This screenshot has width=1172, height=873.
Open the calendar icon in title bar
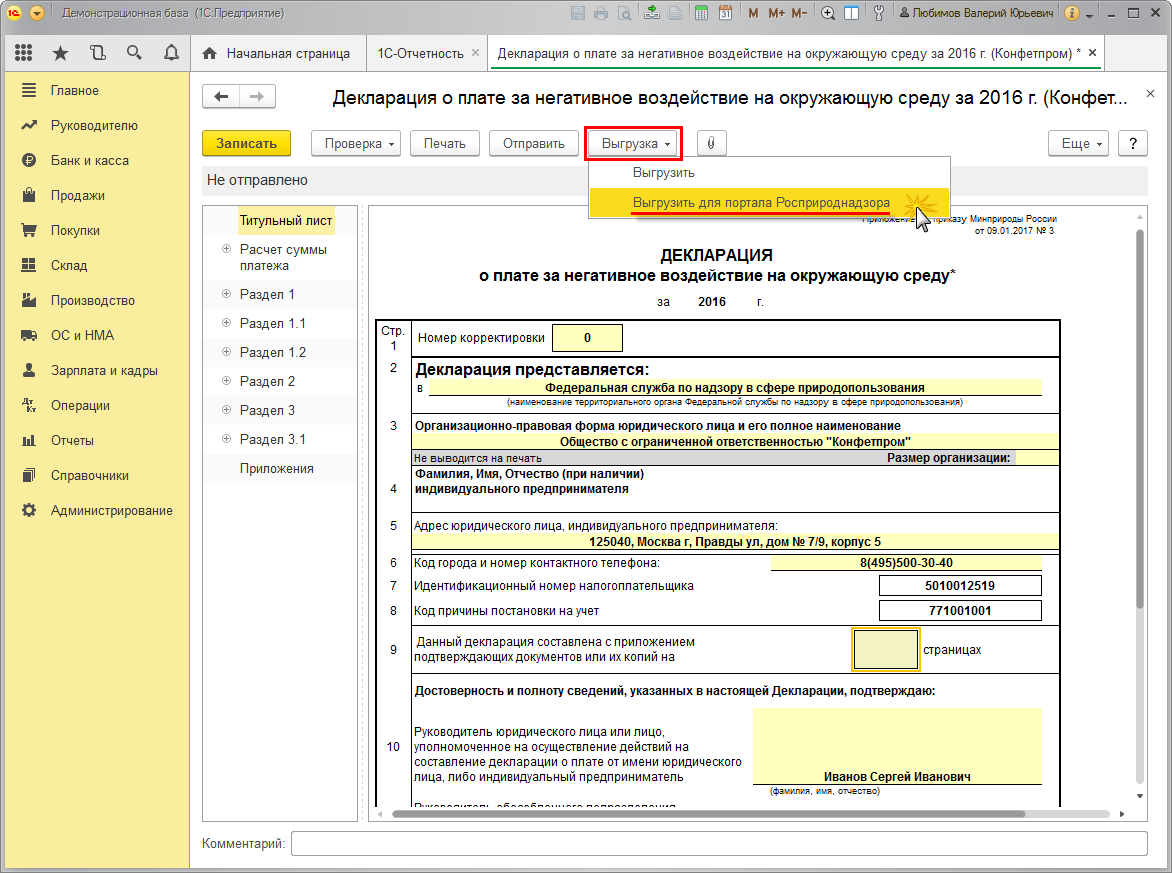coord(725,14)
